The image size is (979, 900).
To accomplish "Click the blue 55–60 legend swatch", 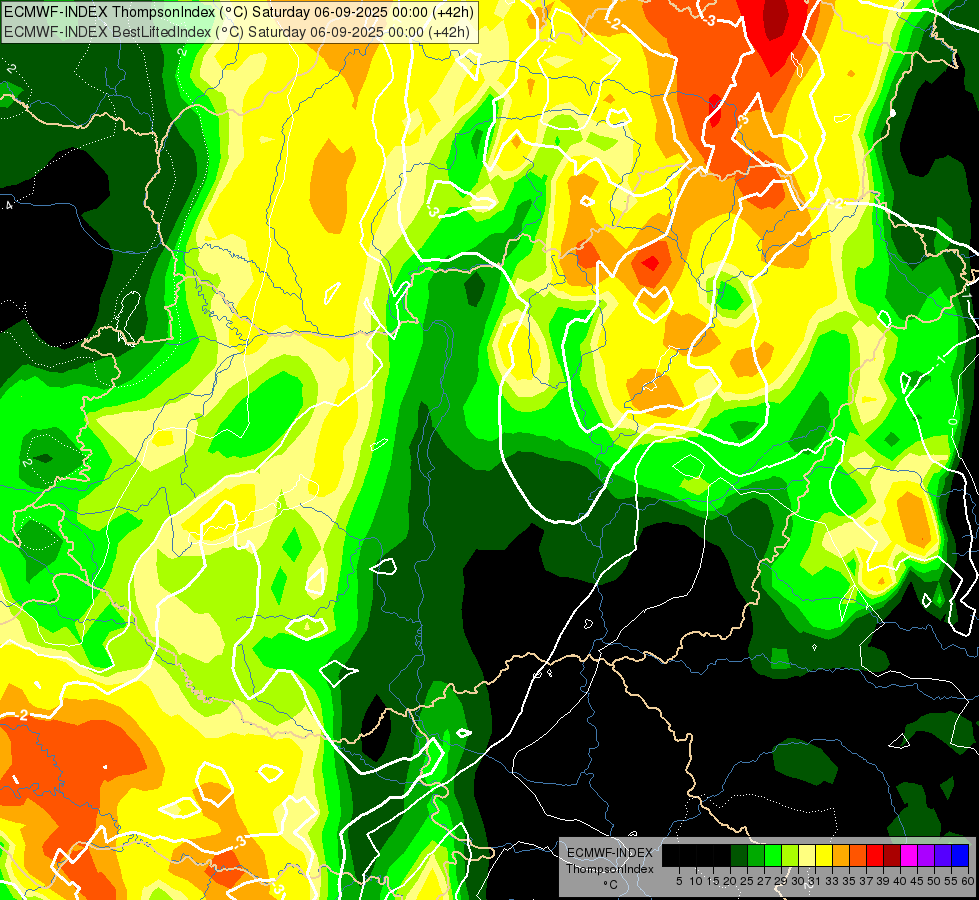I will pos(960,855).
